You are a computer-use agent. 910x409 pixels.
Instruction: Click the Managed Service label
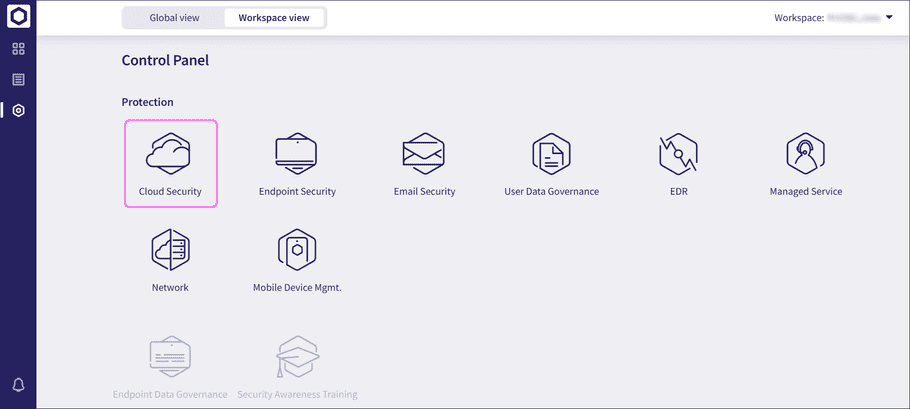point(806,191)
